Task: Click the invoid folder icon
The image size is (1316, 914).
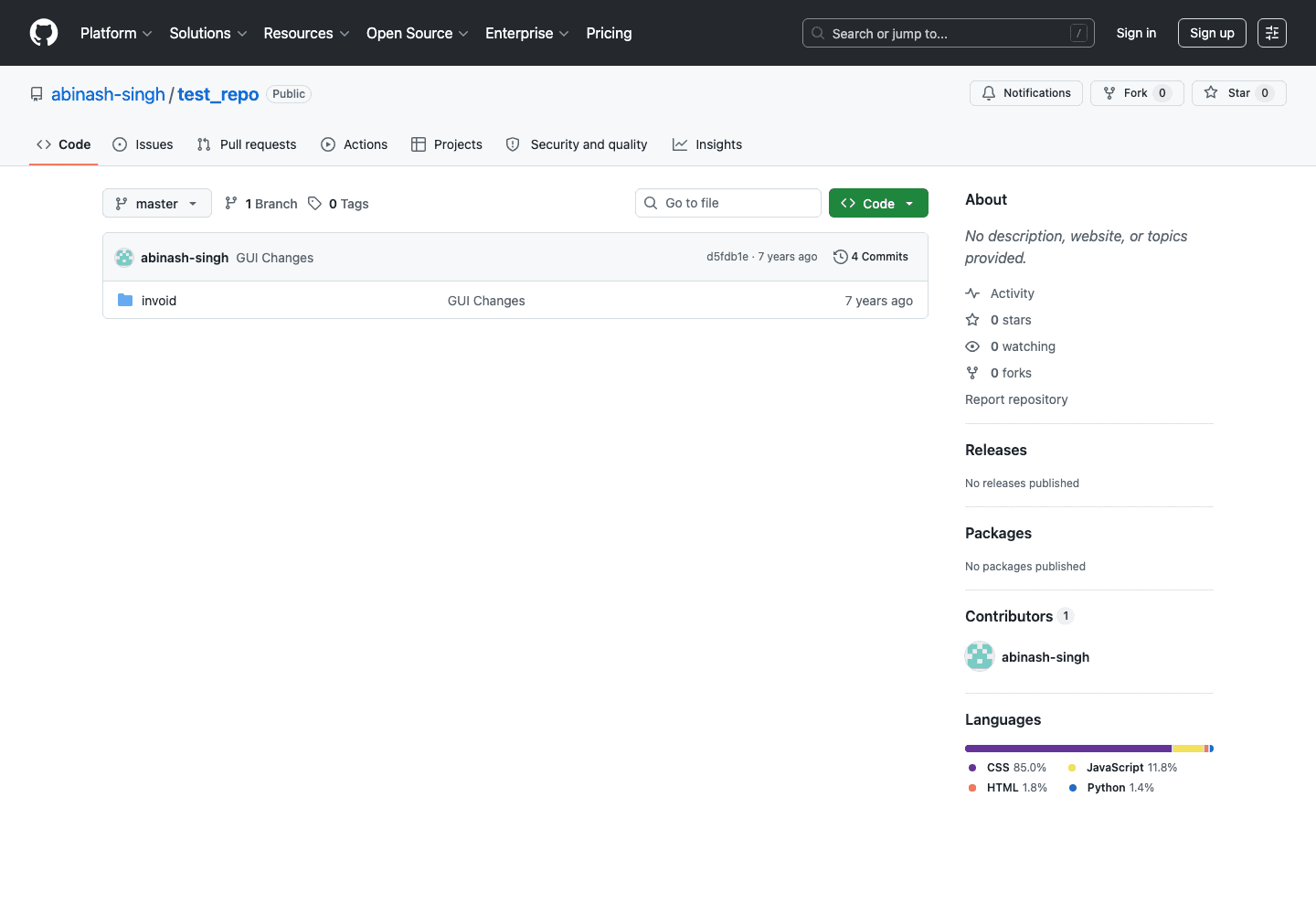Action: (x=125, y=300)
